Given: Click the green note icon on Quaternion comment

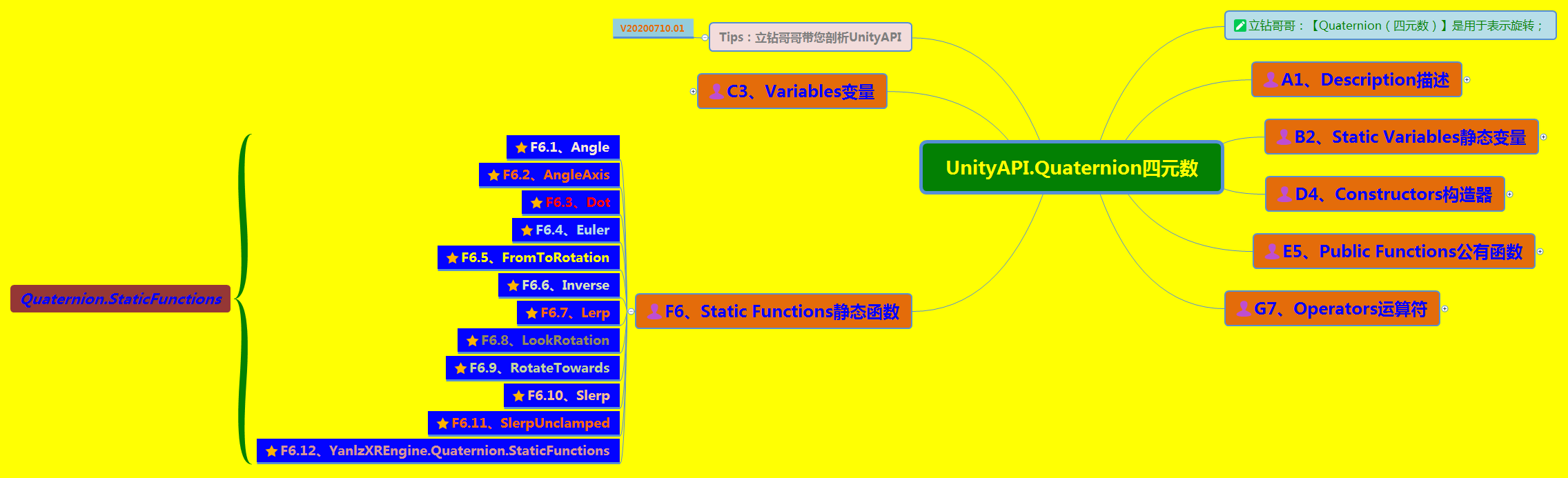Looking at the screenshot, I should (1240, 26).
